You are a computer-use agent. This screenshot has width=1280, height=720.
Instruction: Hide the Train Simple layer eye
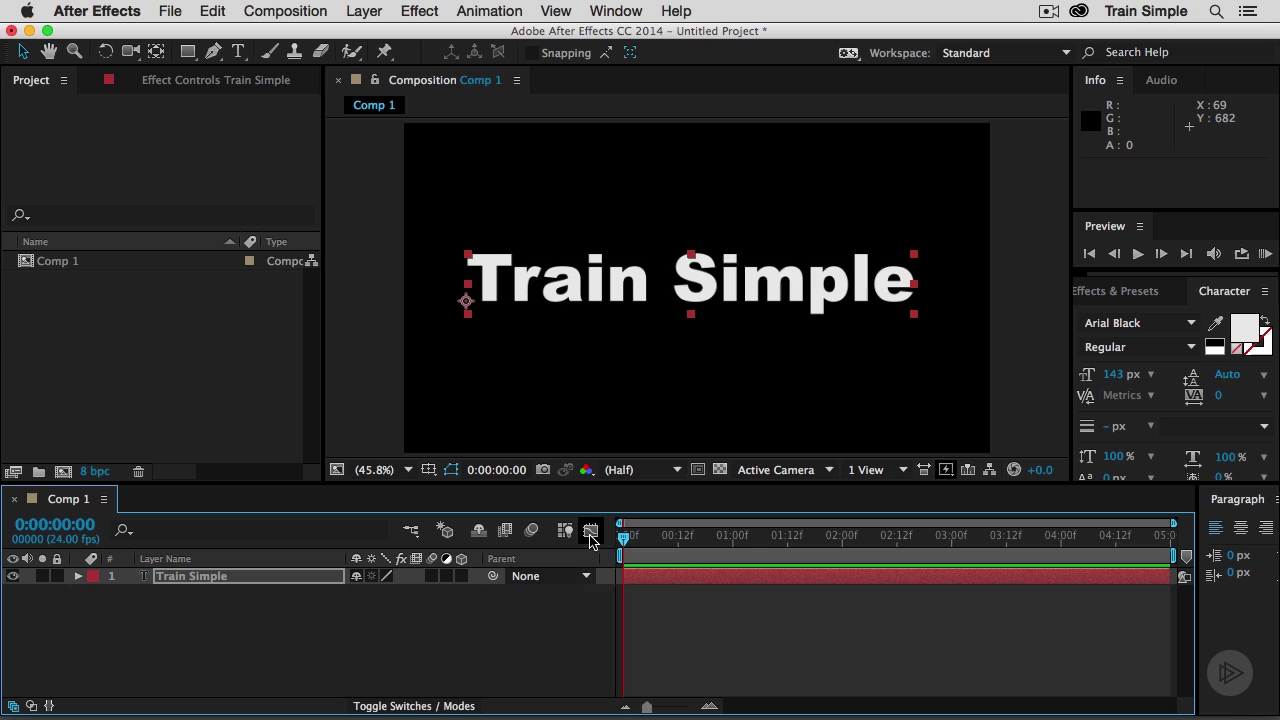pyautogui.click(x=13, y=576)
